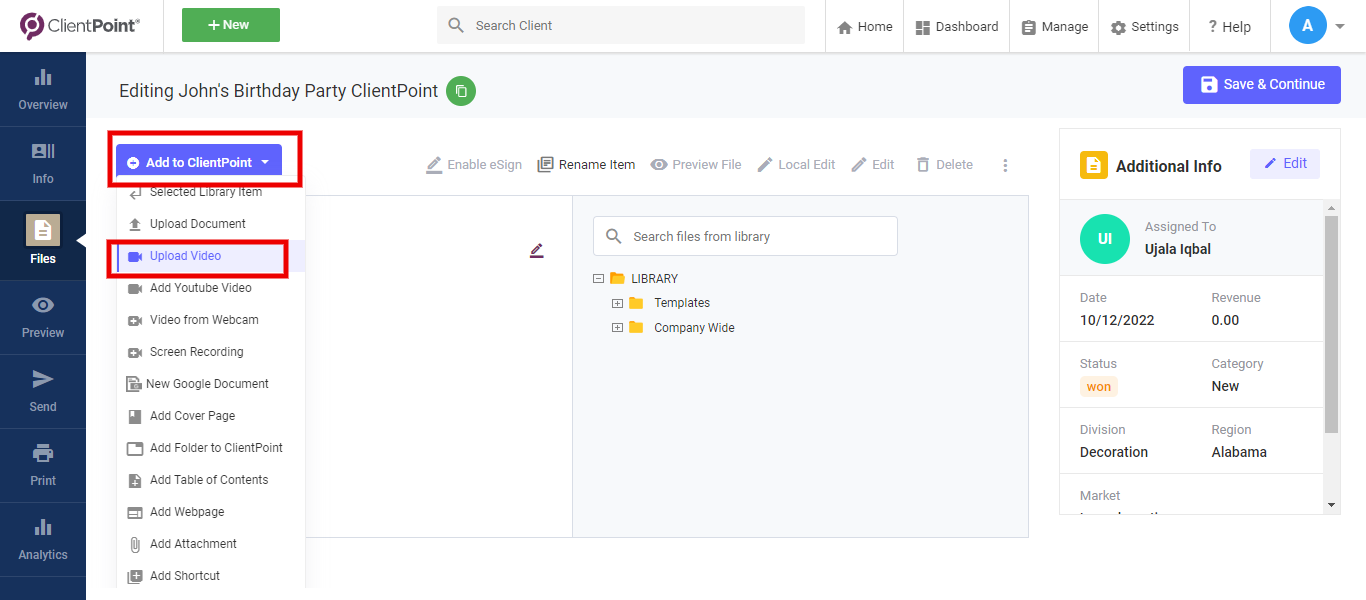Click Preview File toolbar item

tap(696, 165)
